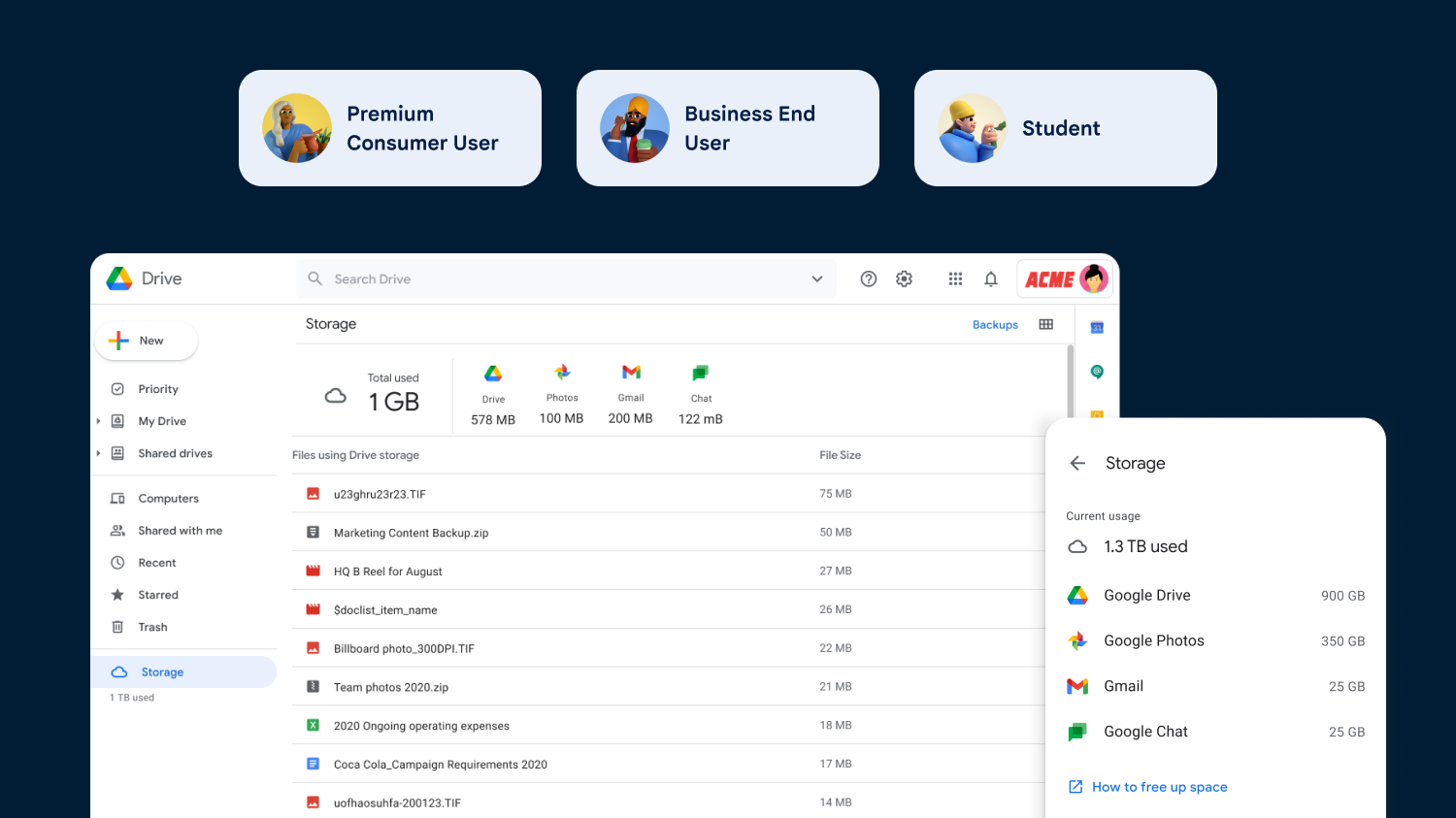
Task: Open the Google apps grid launcher
Action: pos(955,279)
